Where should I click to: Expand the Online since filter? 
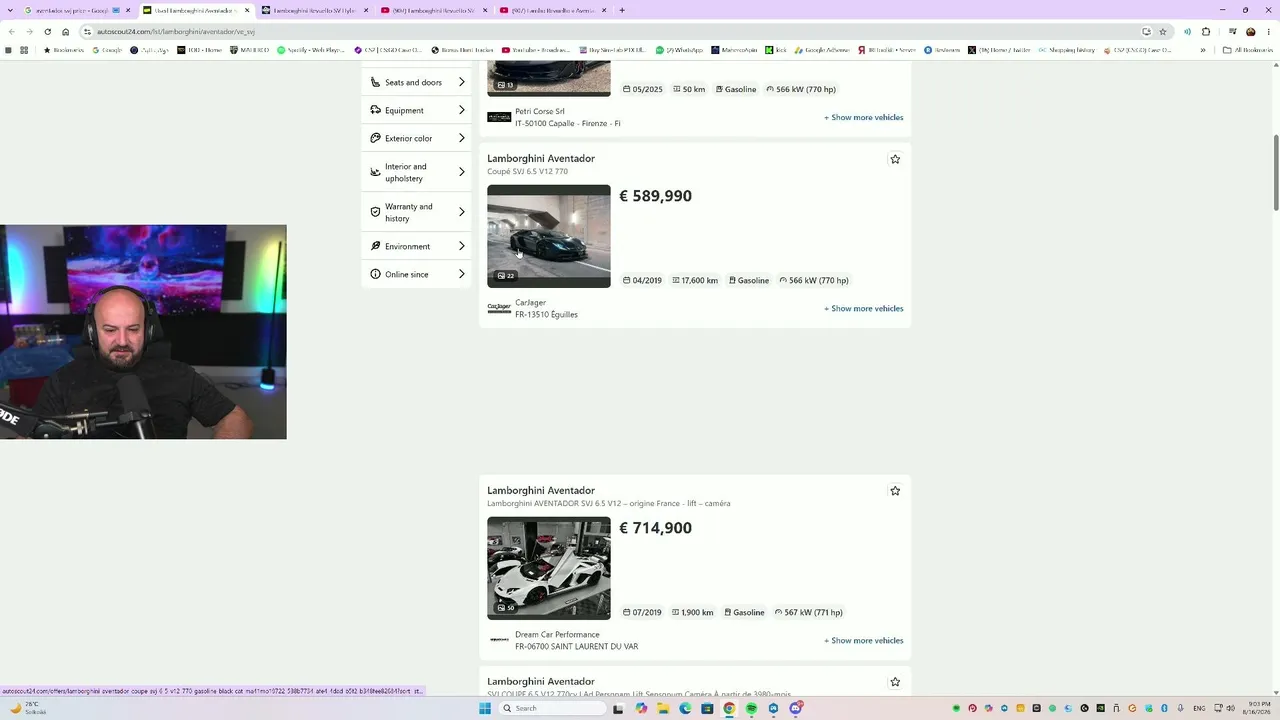(x=417, y=274)
